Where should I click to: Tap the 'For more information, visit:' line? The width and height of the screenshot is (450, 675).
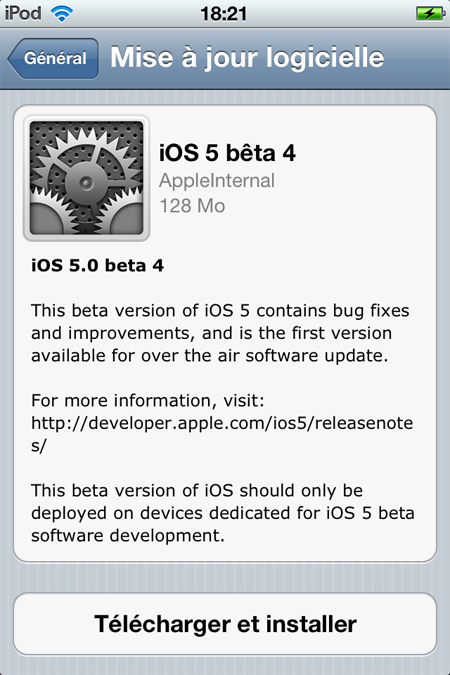148,401
